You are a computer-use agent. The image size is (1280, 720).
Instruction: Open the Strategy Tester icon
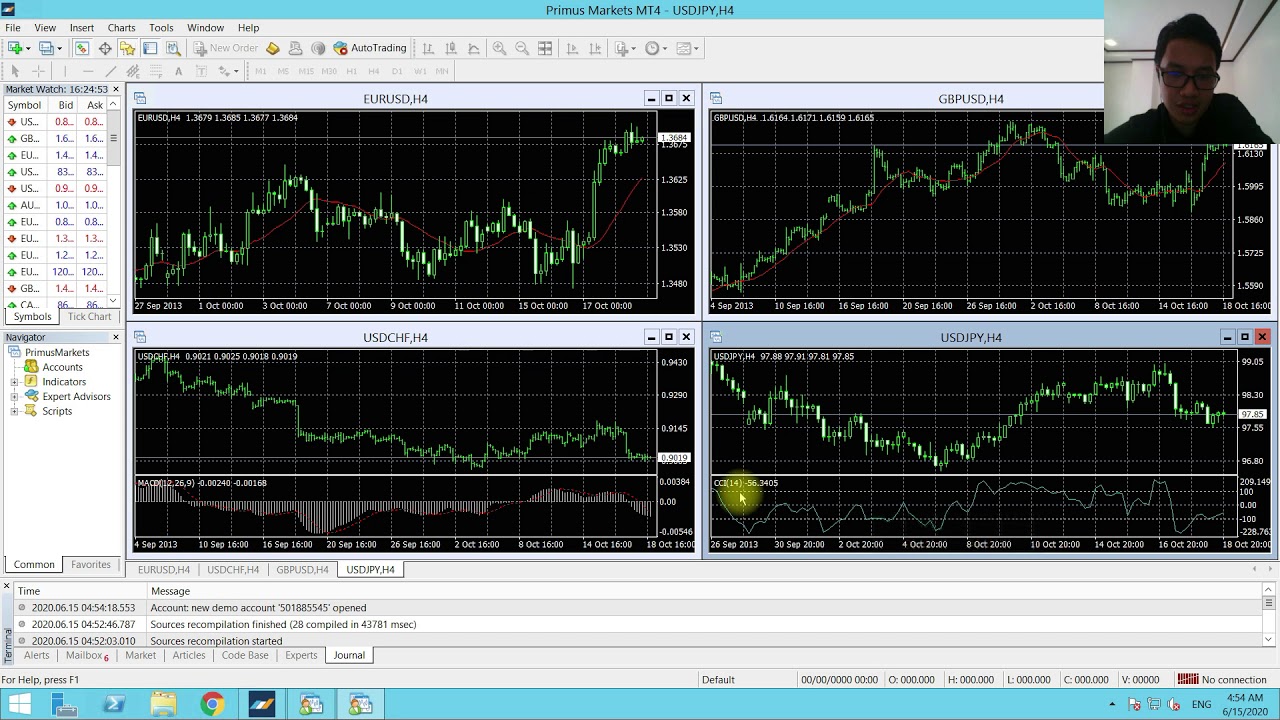pyautogui.click(x=173, y=48)
